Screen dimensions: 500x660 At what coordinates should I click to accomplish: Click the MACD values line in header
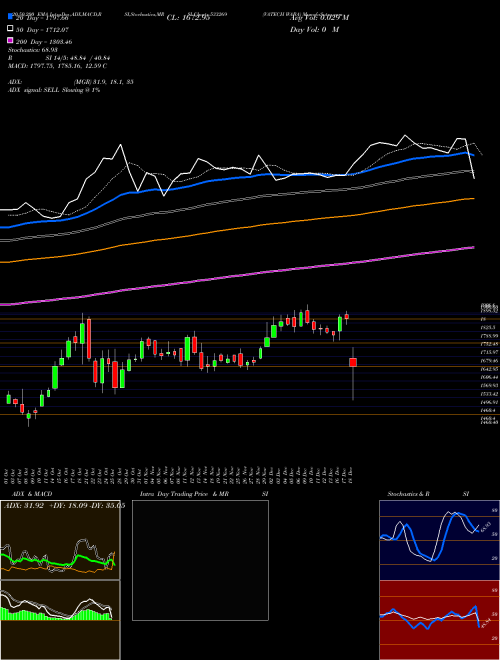(57, 66)
